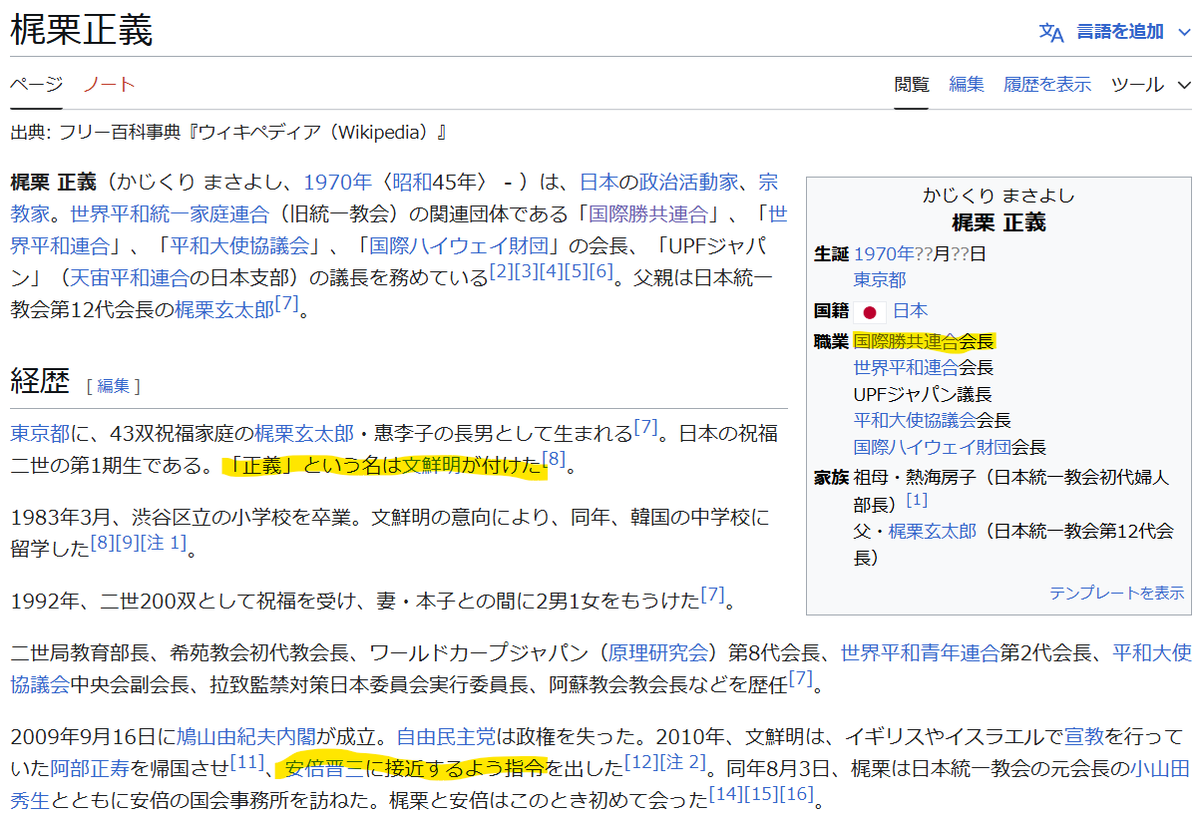The height and width of the screenshot is (816, 1200).
Task: Open the highlighted infobox 国際勝共連合 link
Action: [905, 341]
